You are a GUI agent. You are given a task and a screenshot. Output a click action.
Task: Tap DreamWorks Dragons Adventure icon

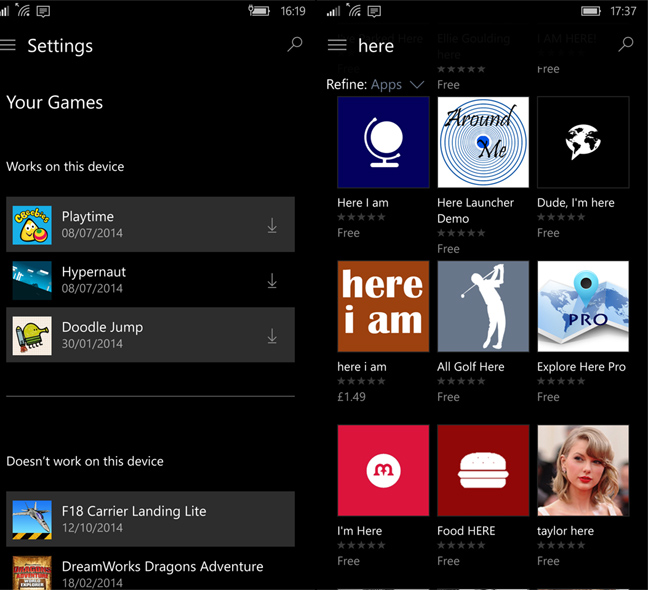(32, 573)
